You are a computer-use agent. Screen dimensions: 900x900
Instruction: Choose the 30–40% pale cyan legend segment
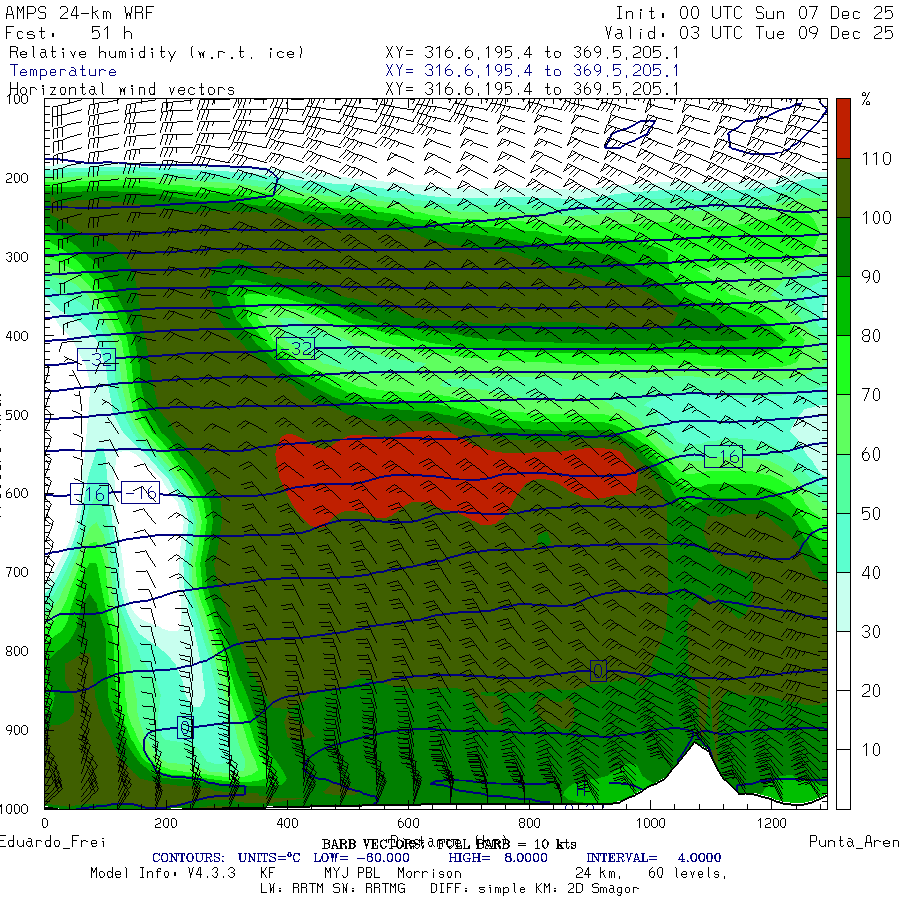coord(843,602)
